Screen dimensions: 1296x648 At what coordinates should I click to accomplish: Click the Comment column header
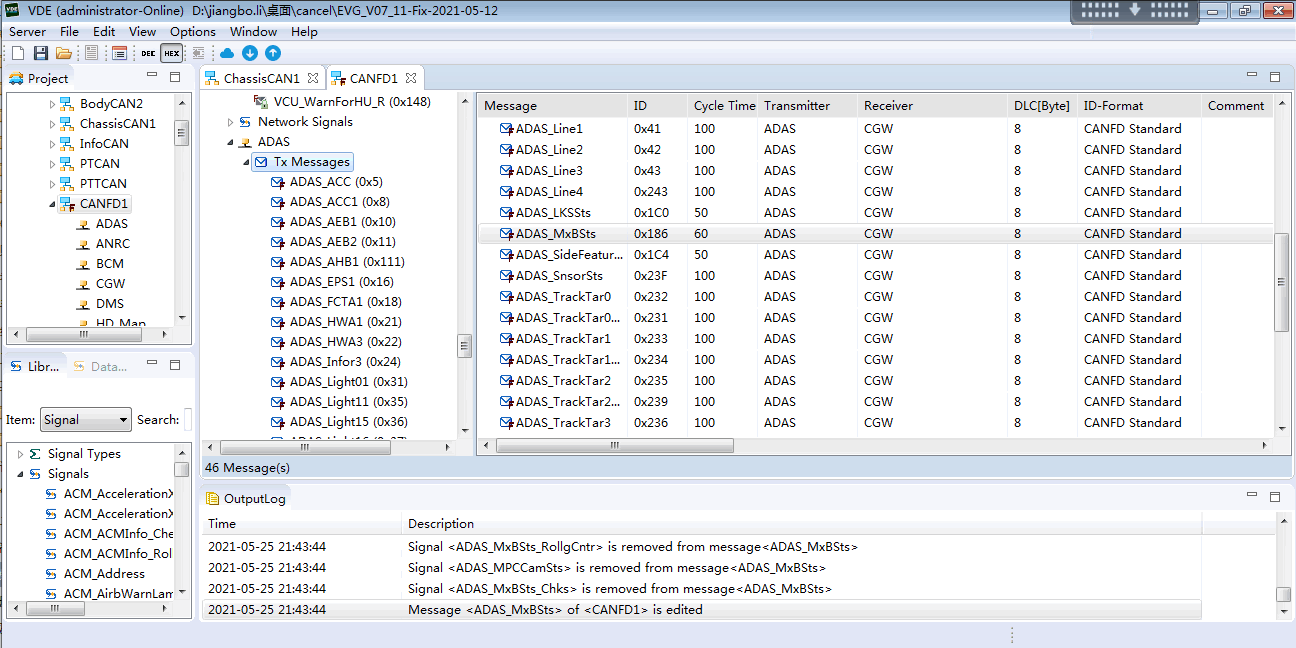pos(1237,106)
